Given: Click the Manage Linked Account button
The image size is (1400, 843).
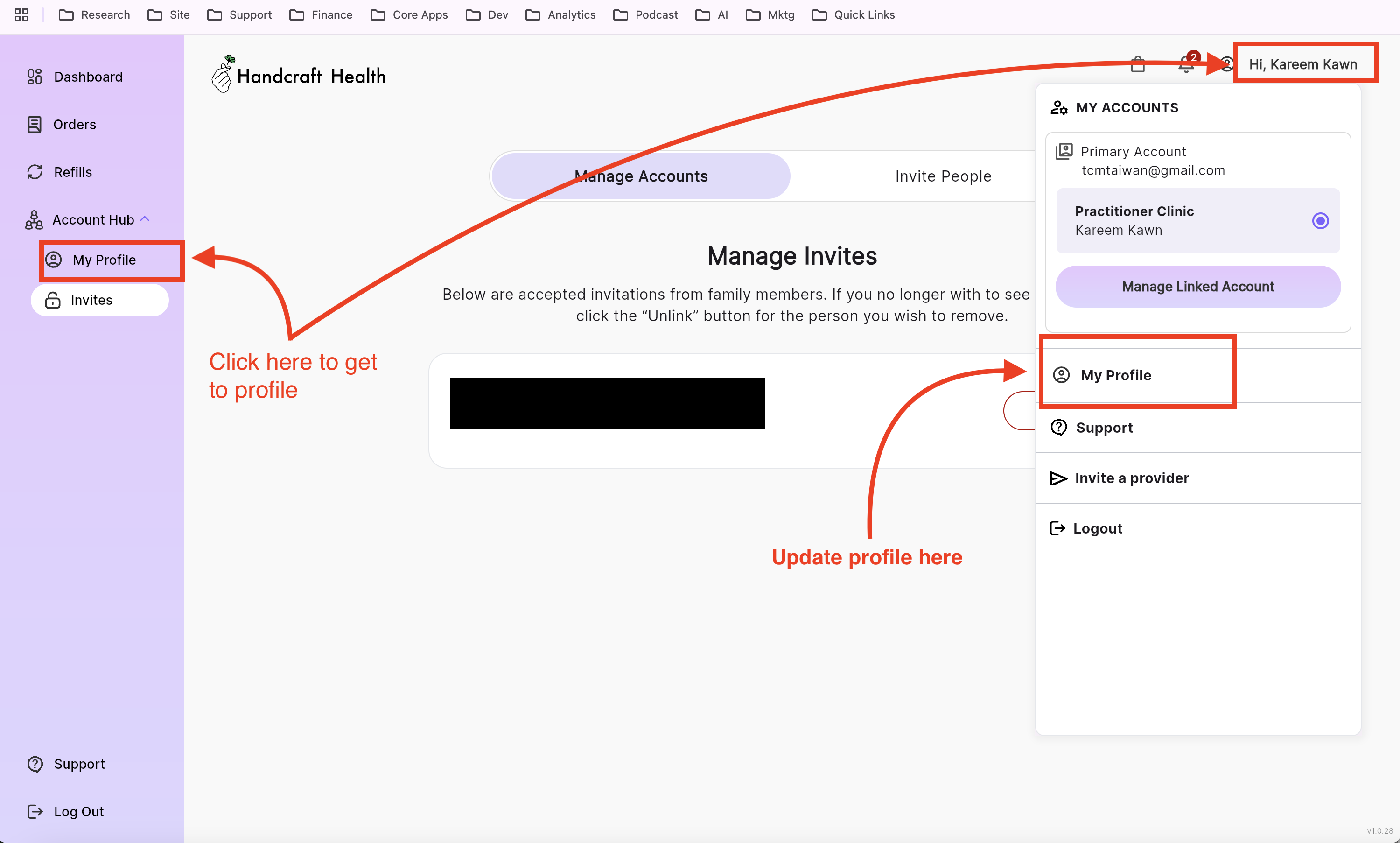Looking at the screenshot, I should pos(1197,286).
